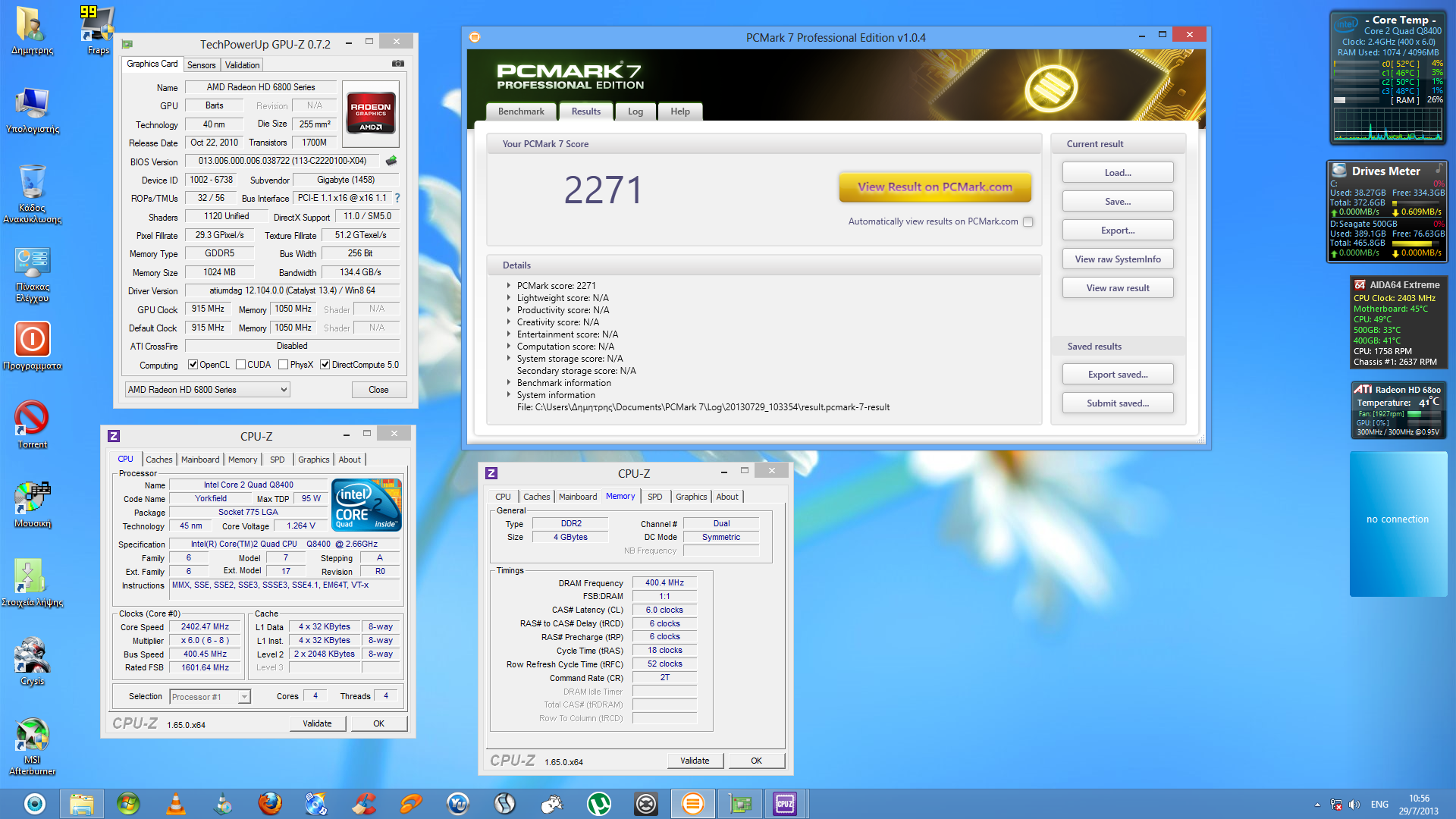Expand the Entertainment score detail row
The width and height of the screenshot is (1456, 819).
508,334
